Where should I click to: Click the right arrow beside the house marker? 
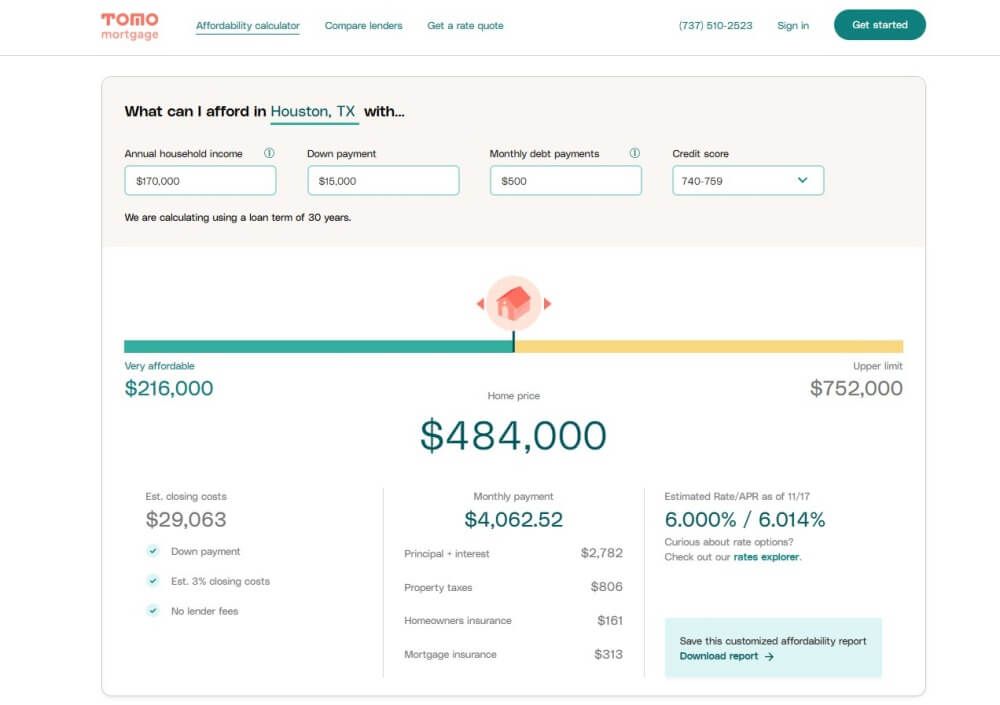(548, 302)
